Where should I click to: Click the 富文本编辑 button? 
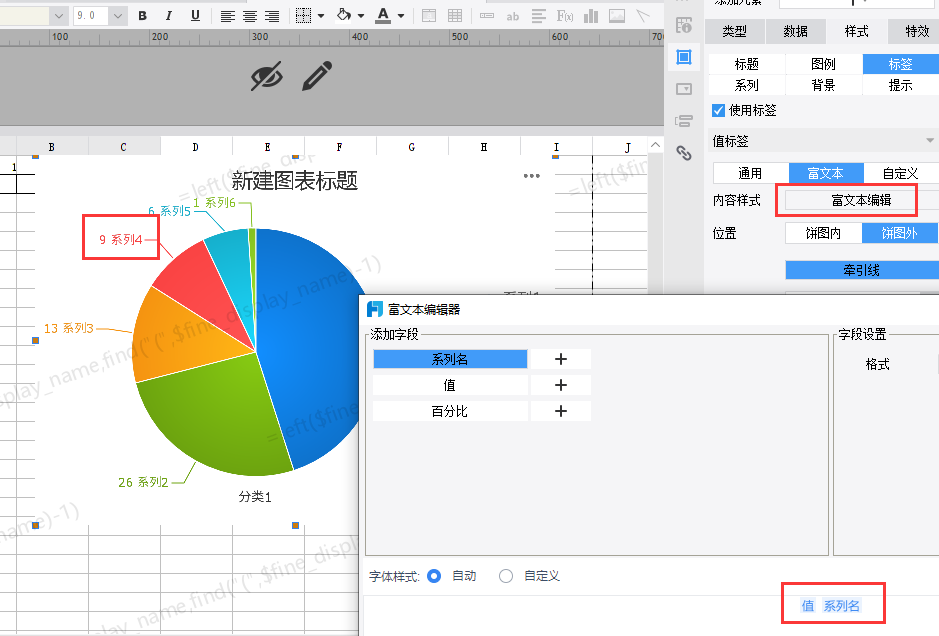pos(862,201)
